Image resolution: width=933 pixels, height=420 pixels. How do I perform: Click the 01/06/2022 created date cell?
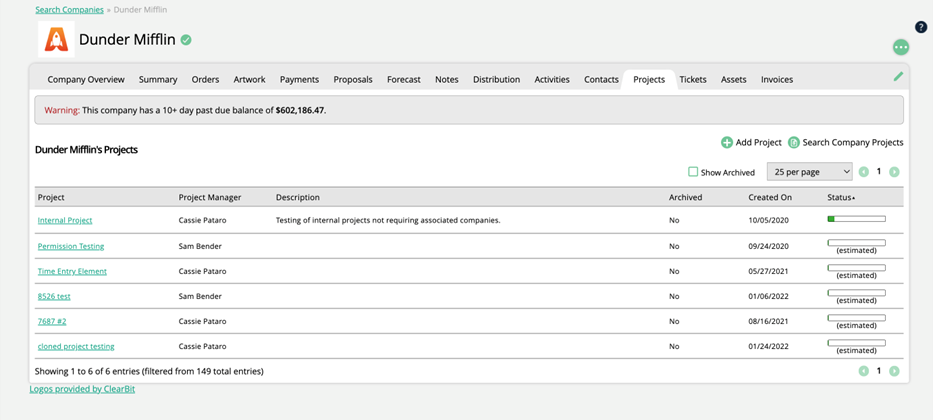pyautogui.click(x=768, y=296)
